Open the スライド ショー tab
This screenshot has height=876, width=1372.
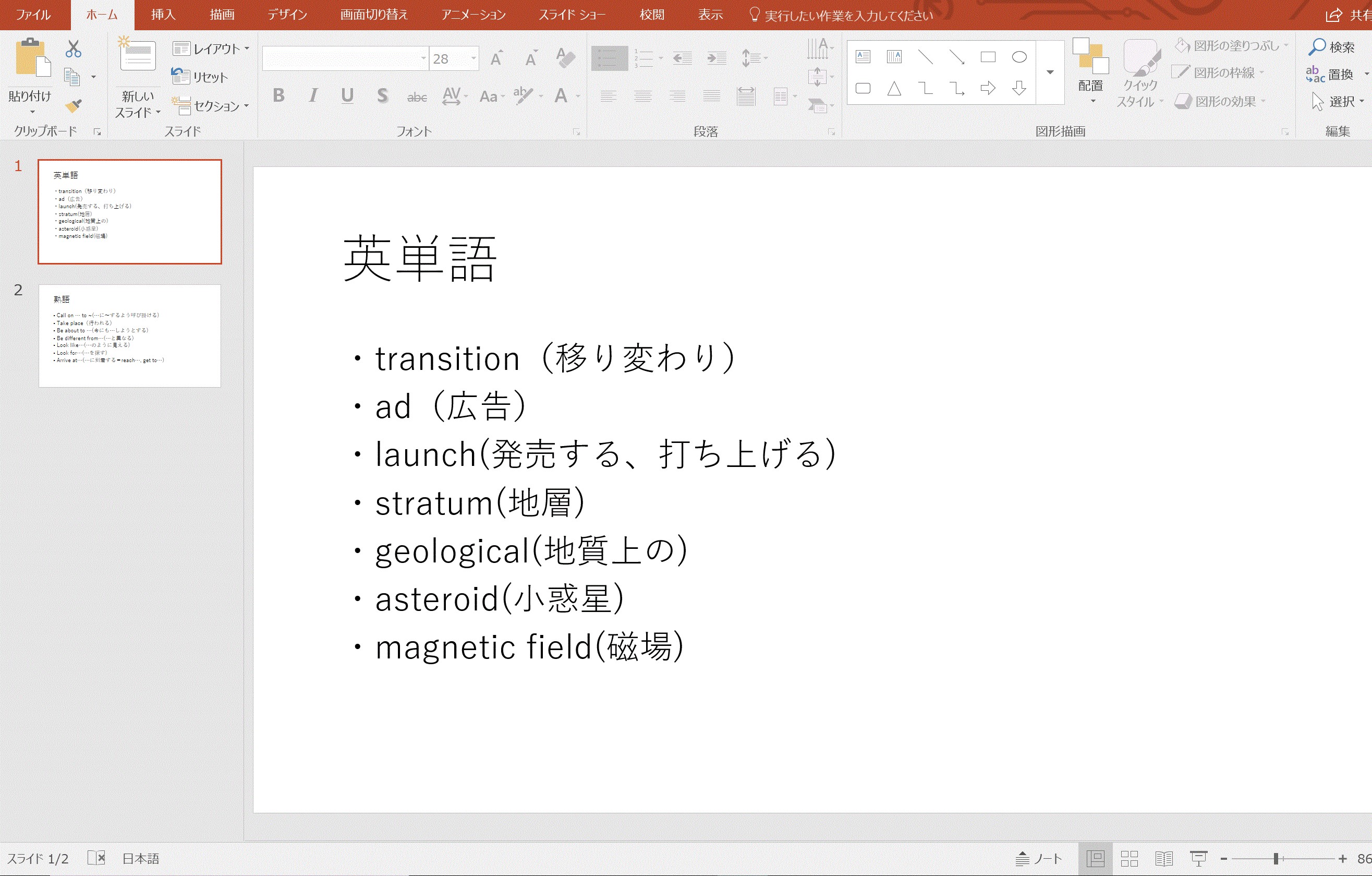pyautogui.click(x=572, y=14)
